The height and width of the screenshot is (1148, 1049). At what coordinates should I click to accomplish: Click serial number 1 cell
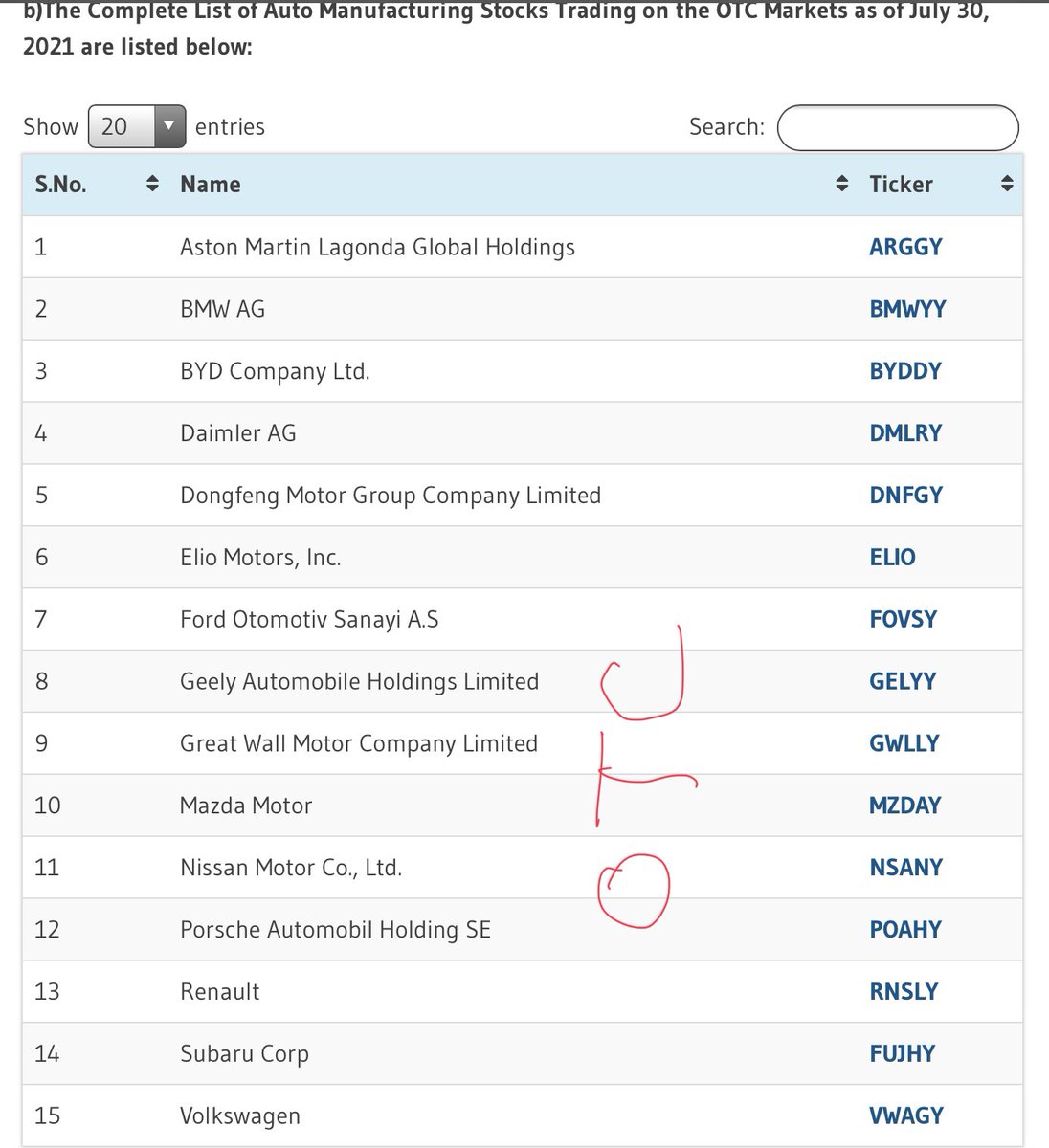(40, 247)
